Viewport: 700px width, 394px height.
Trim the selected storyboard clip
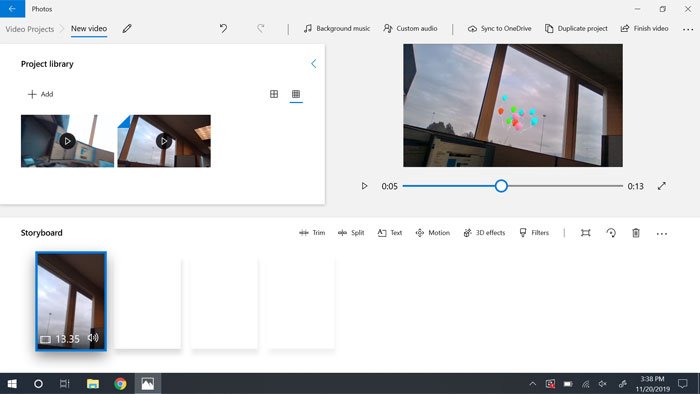coord(312,233)
